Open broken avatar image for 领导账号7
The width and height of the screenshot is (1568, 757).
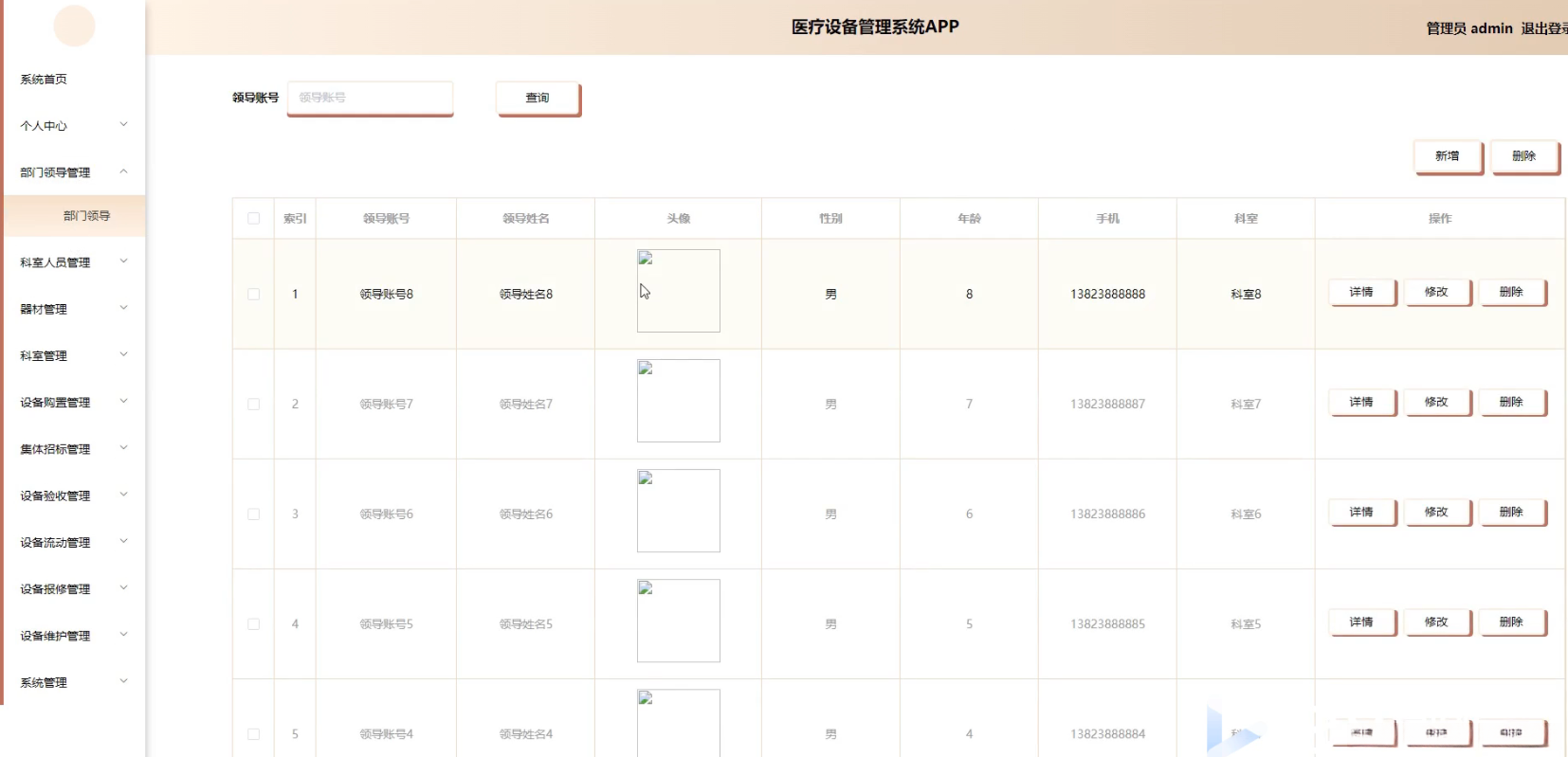click(x=679, y=401)
